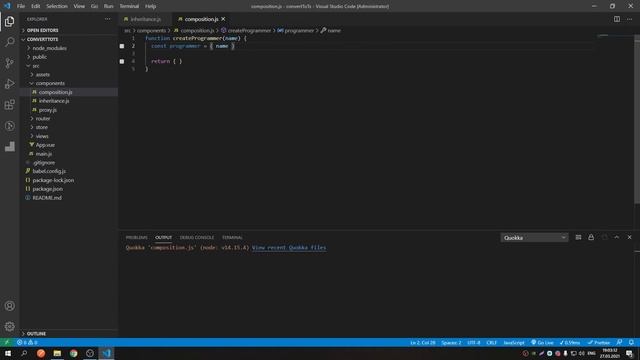640x360 pixels.
Task: Open the Extensions view
Action: tap(9, 104)
